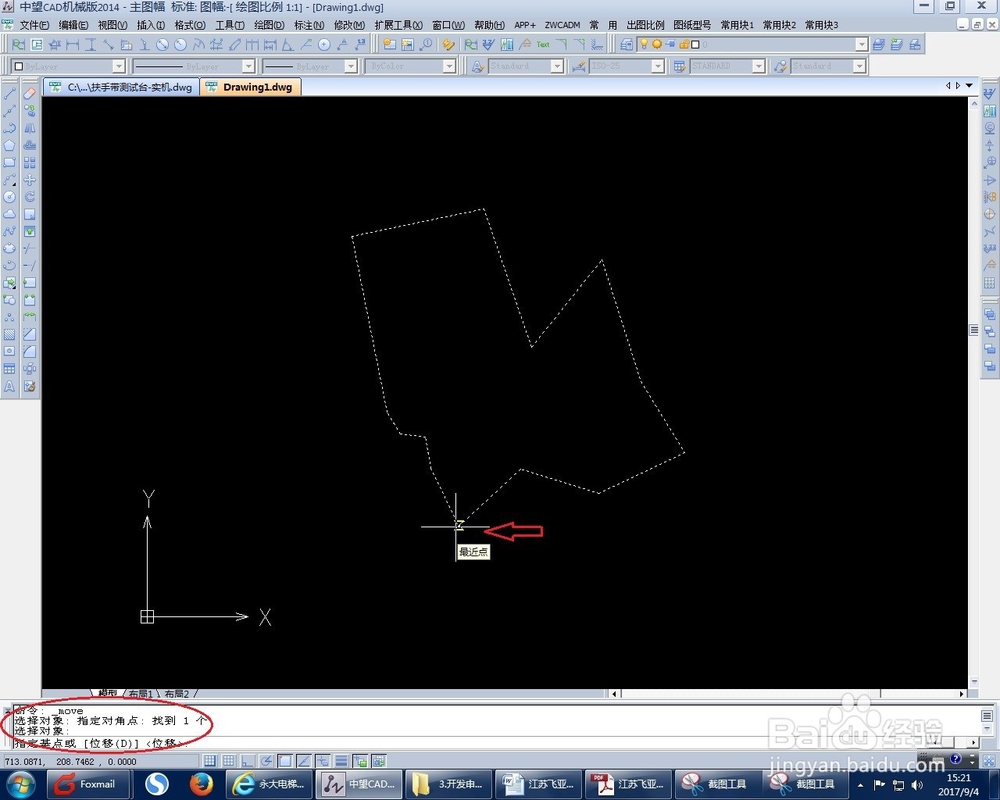Click the Array tool in modify toolbar

[x=29, y=162]
